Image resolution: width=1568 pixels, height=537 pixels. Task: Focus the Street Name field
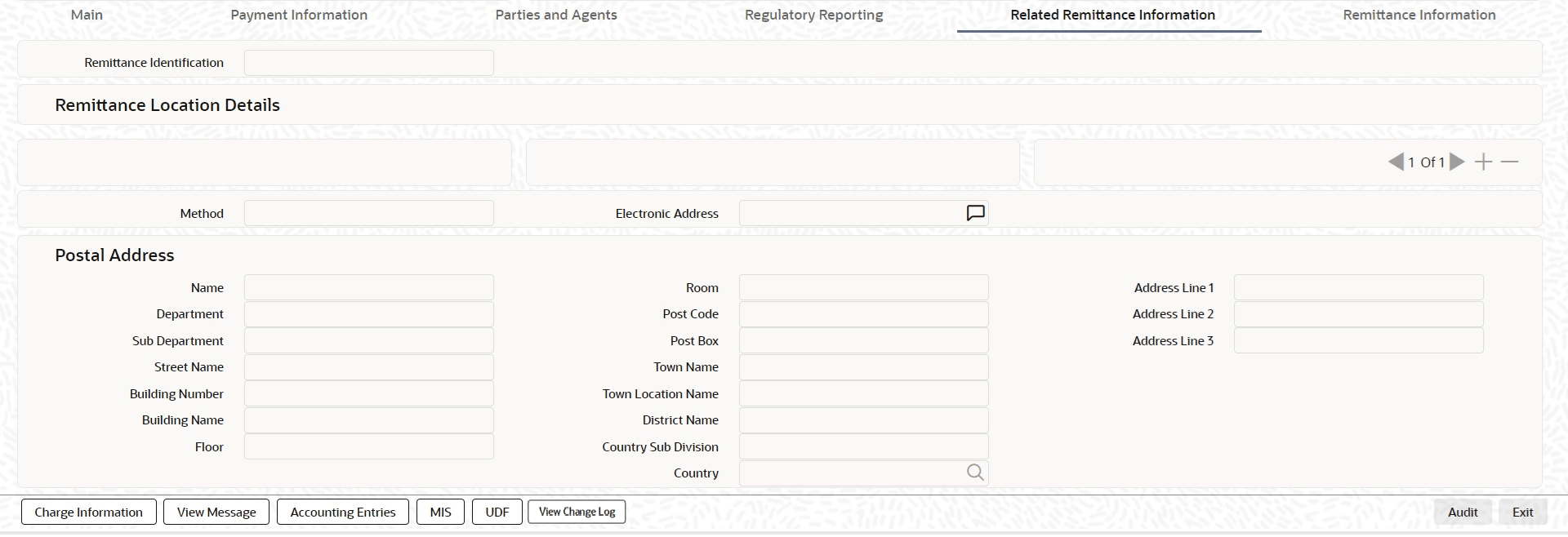click(x=369, y=367)
